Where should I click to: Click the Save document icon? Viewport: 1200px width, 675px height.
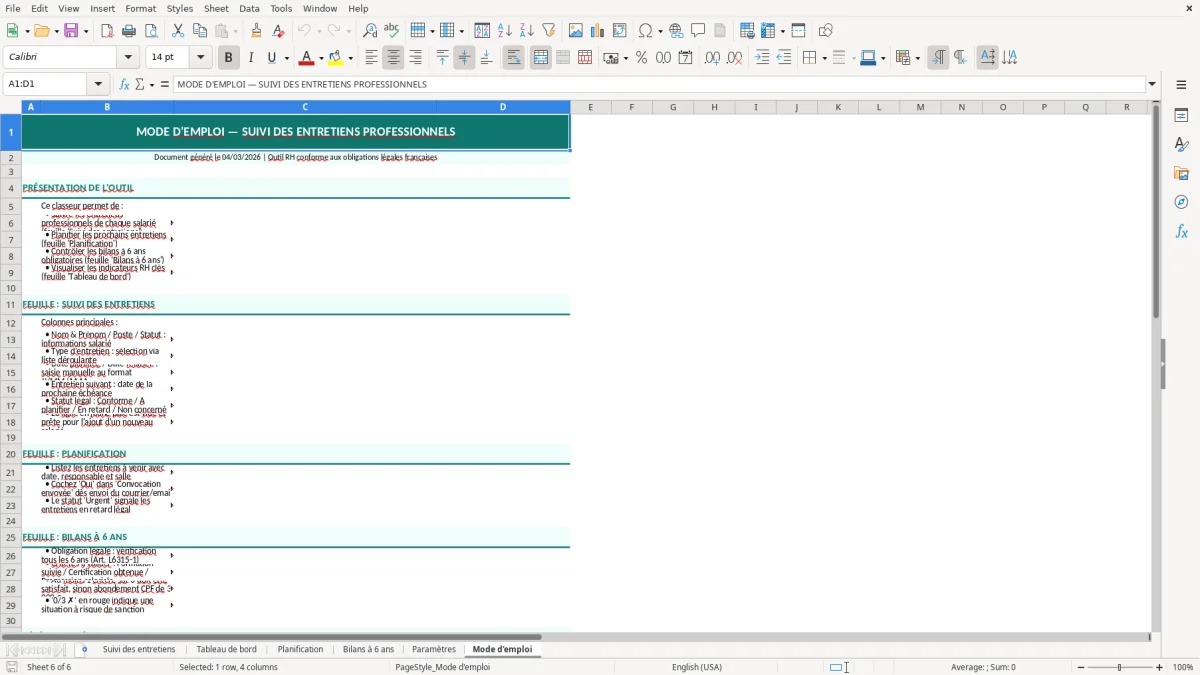[71, 31]
